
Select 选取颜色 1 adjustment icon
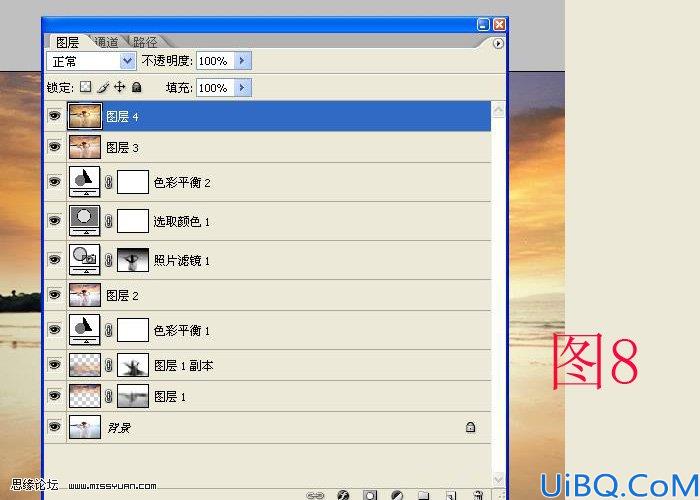pos(85,221)
